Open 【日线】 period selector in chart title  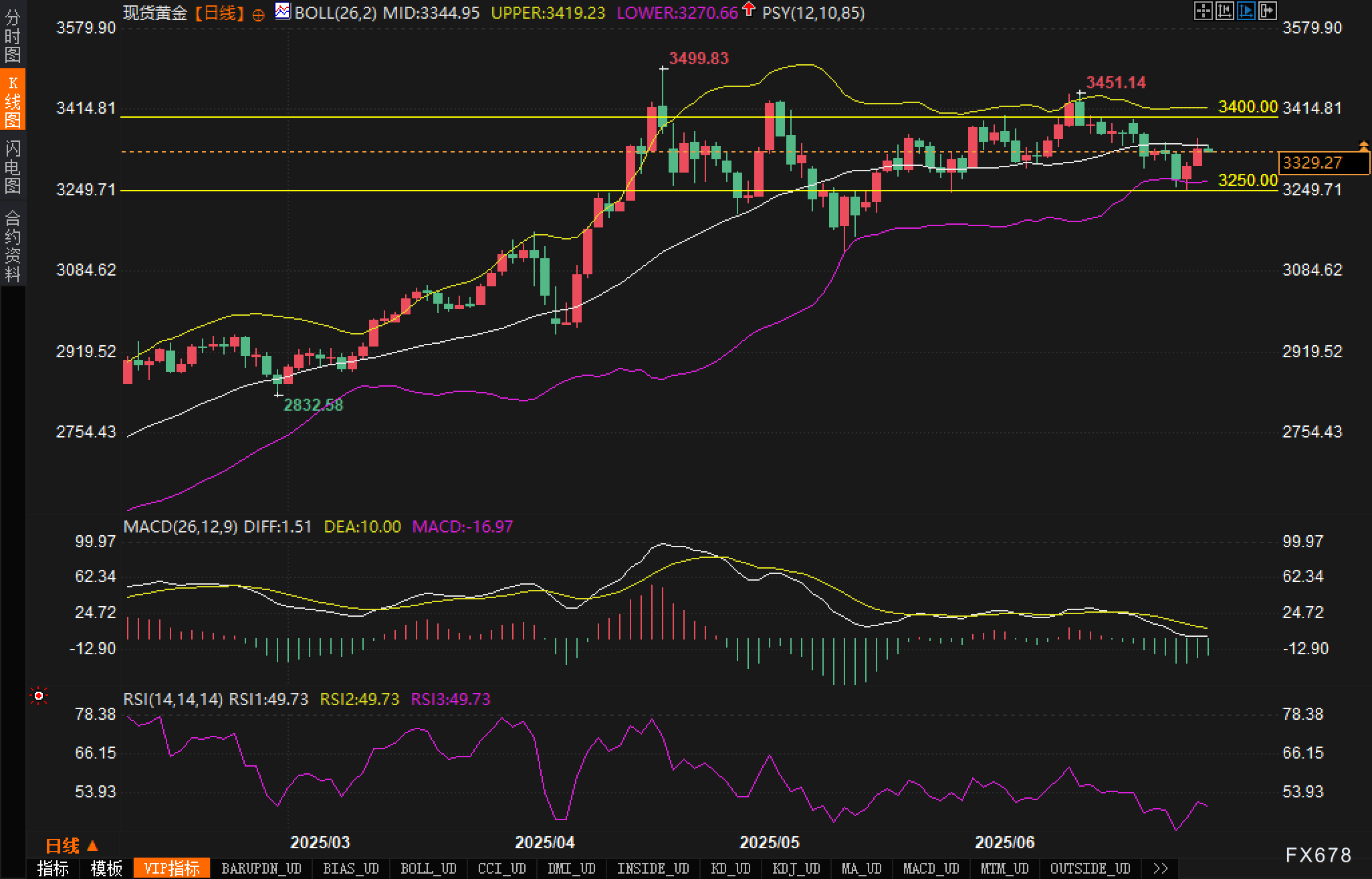(219, 13)
